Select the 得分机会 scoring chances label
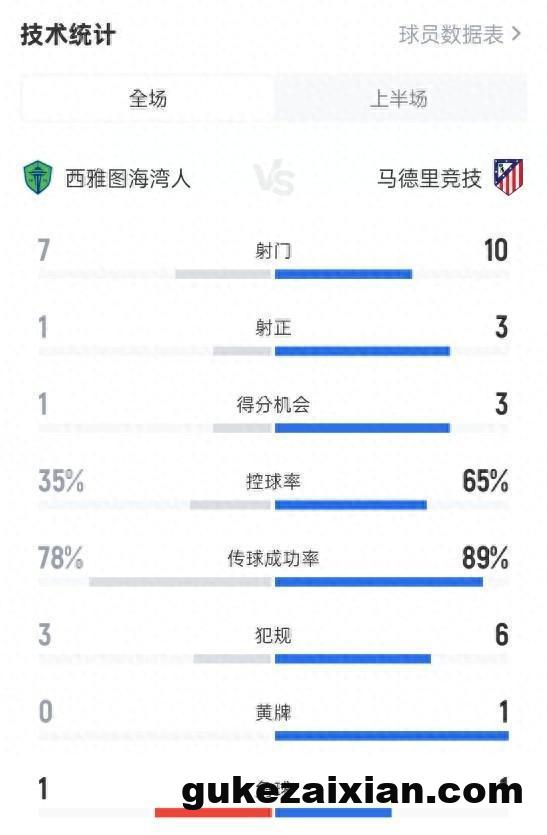Viewport: 547px width, 835px height. tap(273, 405)
